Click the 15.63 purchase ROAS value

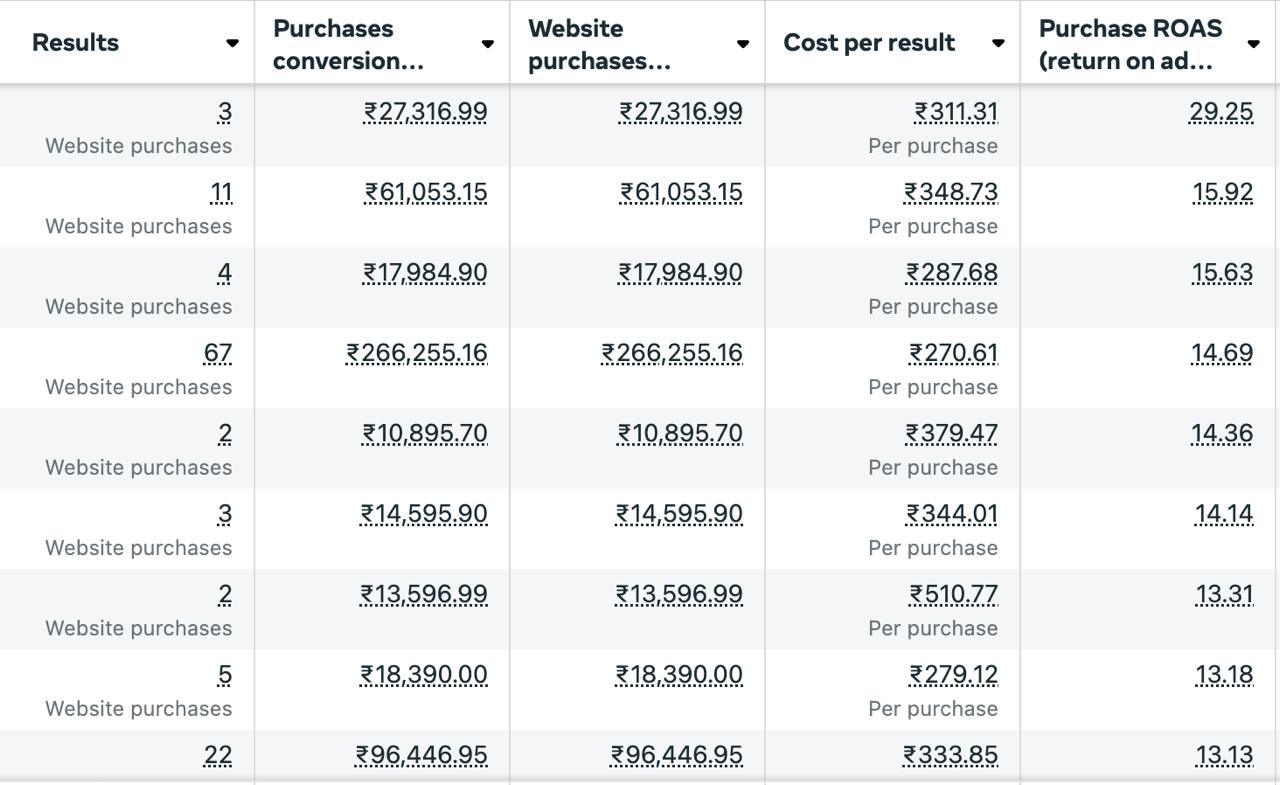(x=1222, y=273)
